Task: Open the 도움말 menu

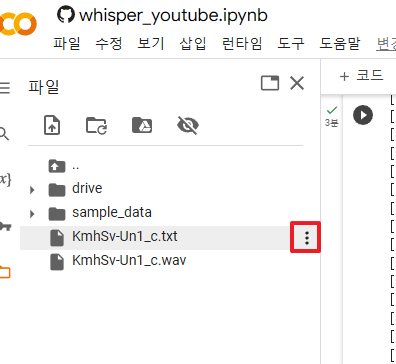Action: point(340,43)
